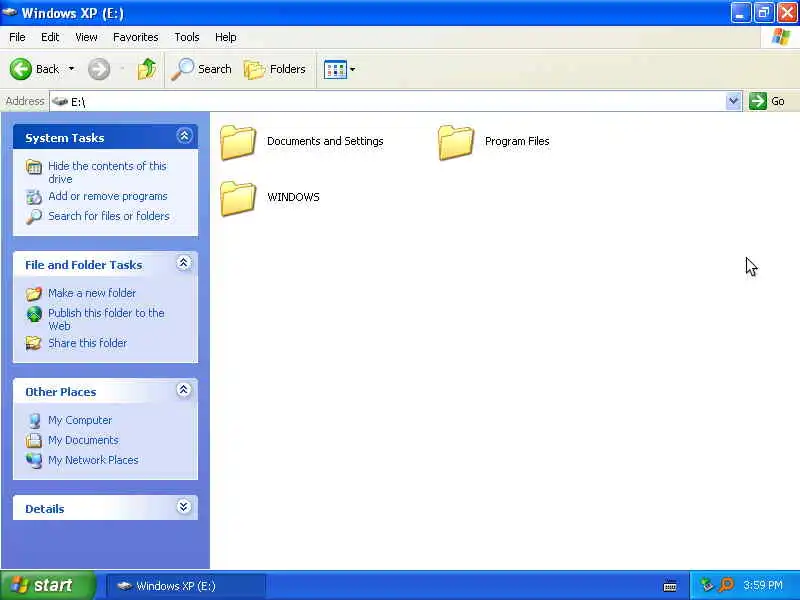Click the green Back arrow icon
The width and height of the screenshot is (800, 600).
21,69
